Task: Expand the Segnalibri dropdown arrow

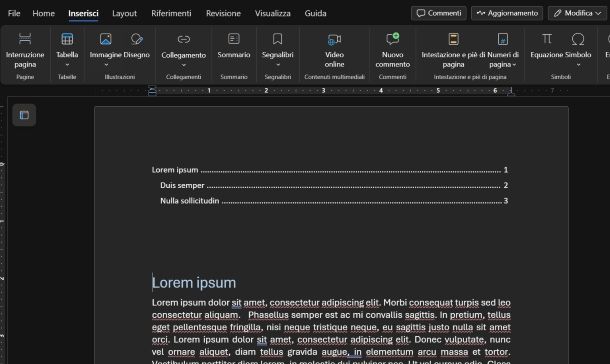Action: [277, 65]
